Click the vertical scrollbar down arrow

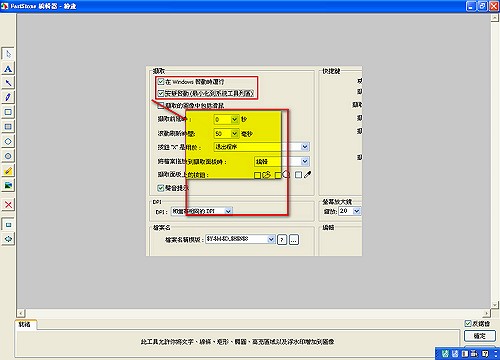click(495, 305)
